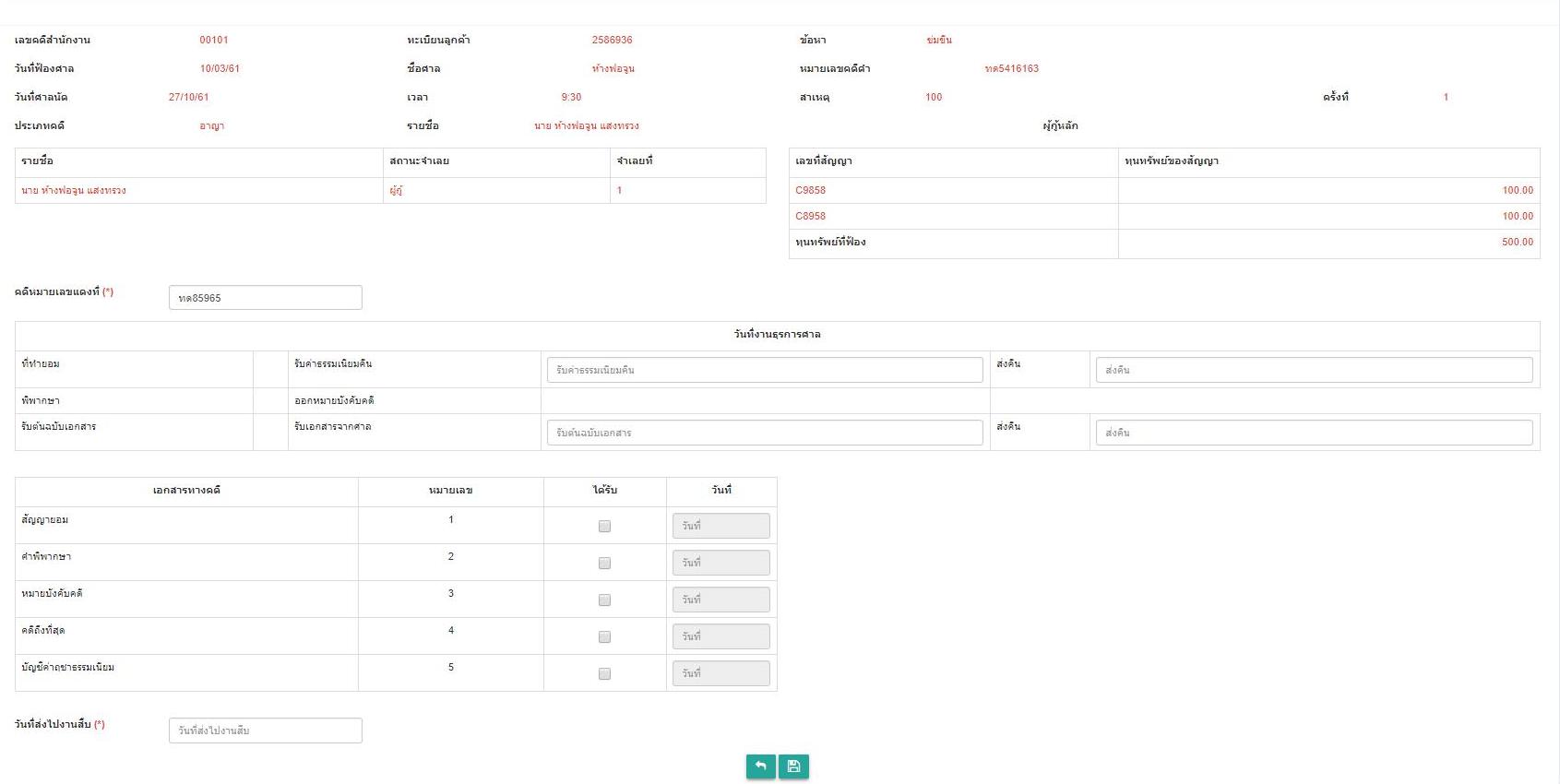The image size is (1560, 784).
Task: Click contract number C9858
Action: click(x=810, y=190)
